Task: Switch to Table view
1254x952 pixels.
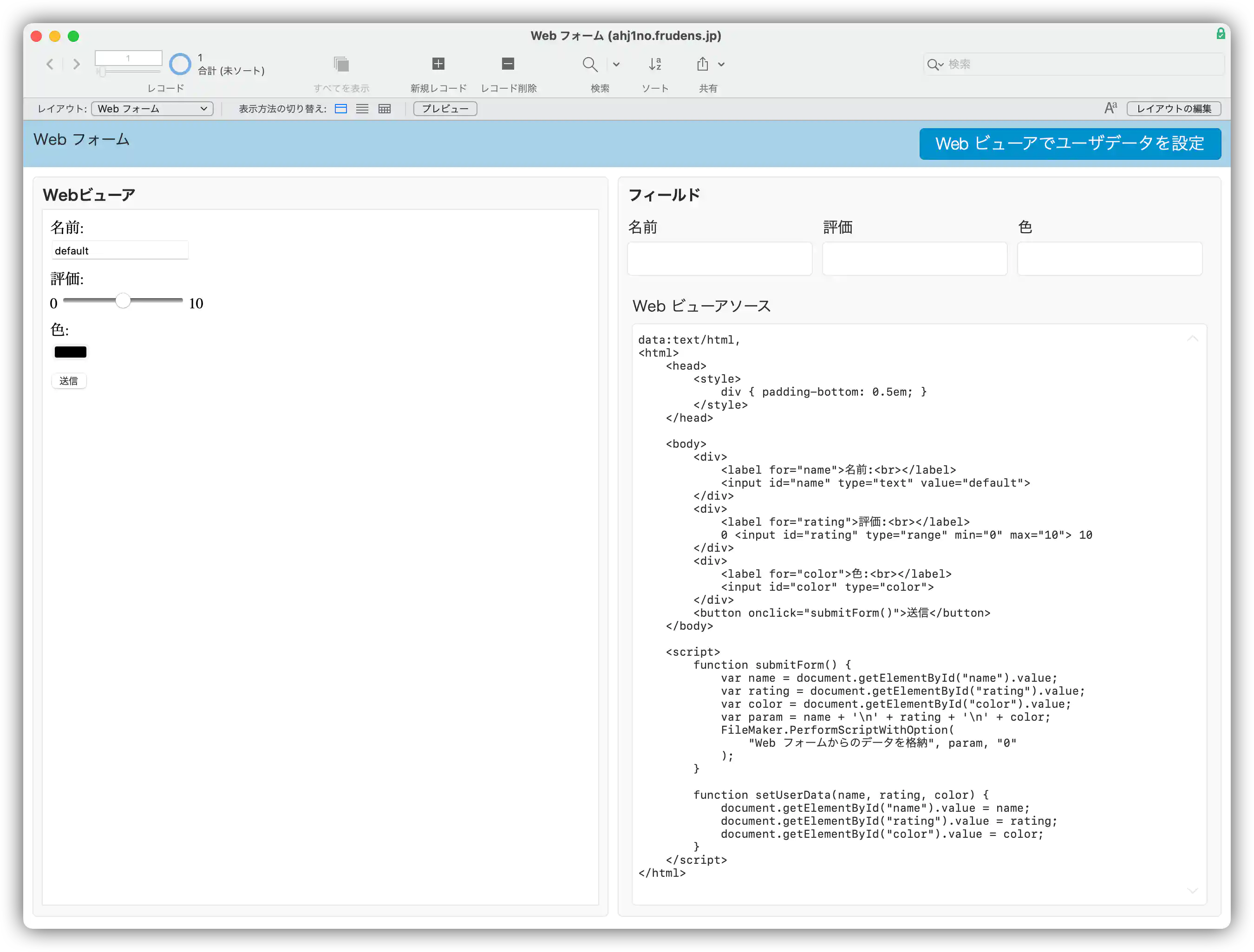Action: (385, 109)
